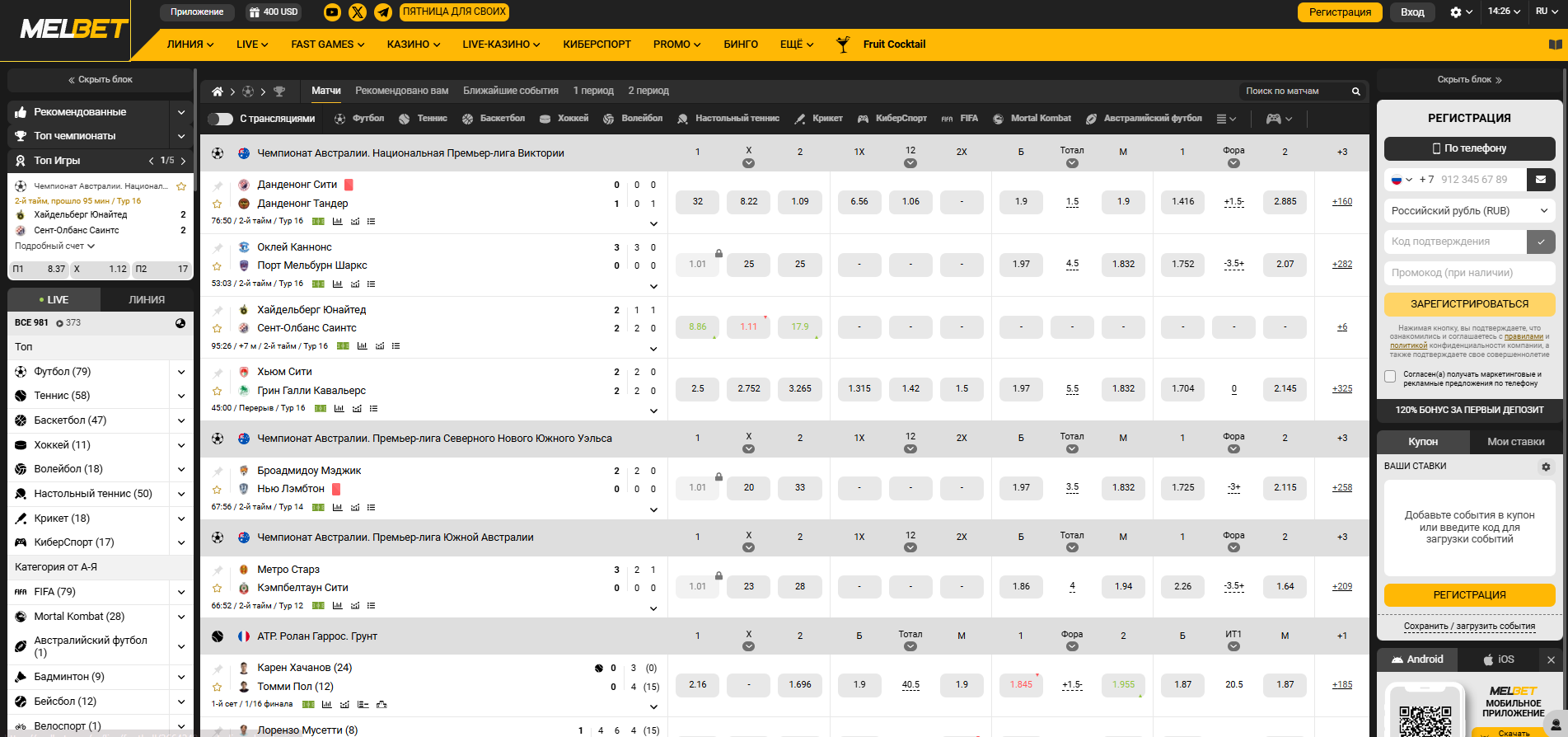
Task: Switch to the 'Ближайшие события' tab
Action: pos(510,91)
